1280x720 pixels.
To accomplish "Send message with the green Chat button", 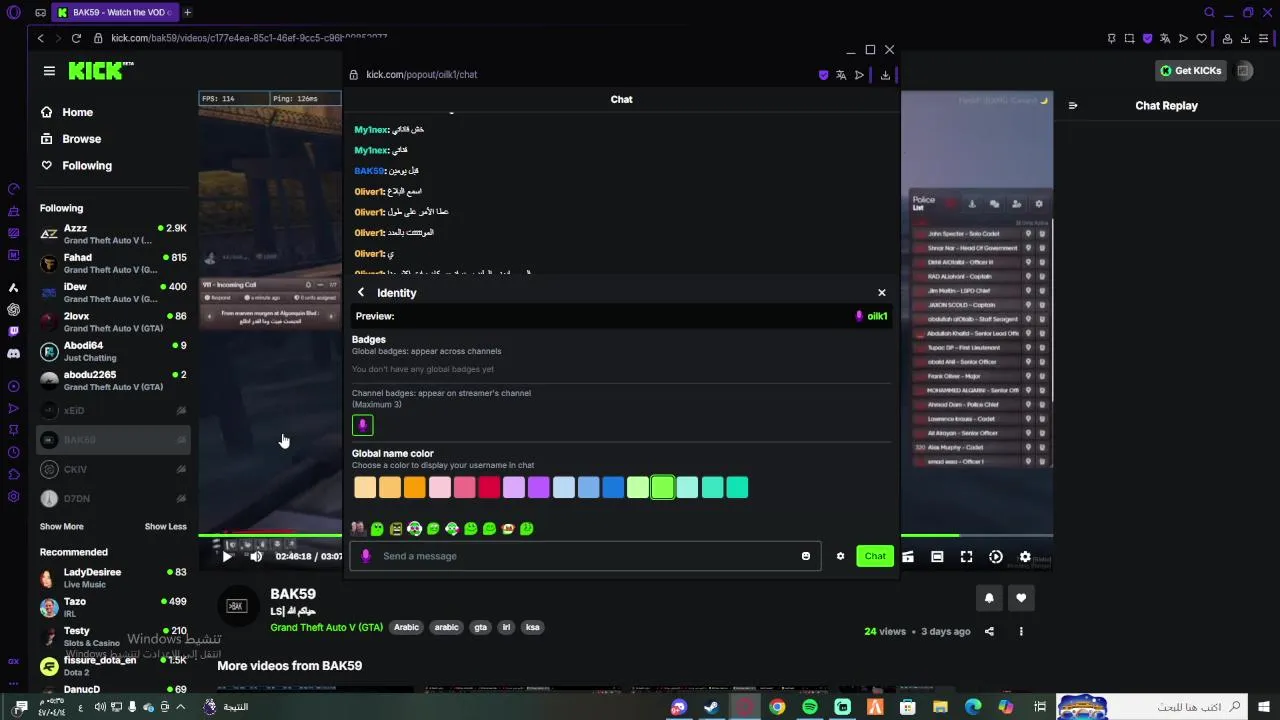I will [875, 556].
